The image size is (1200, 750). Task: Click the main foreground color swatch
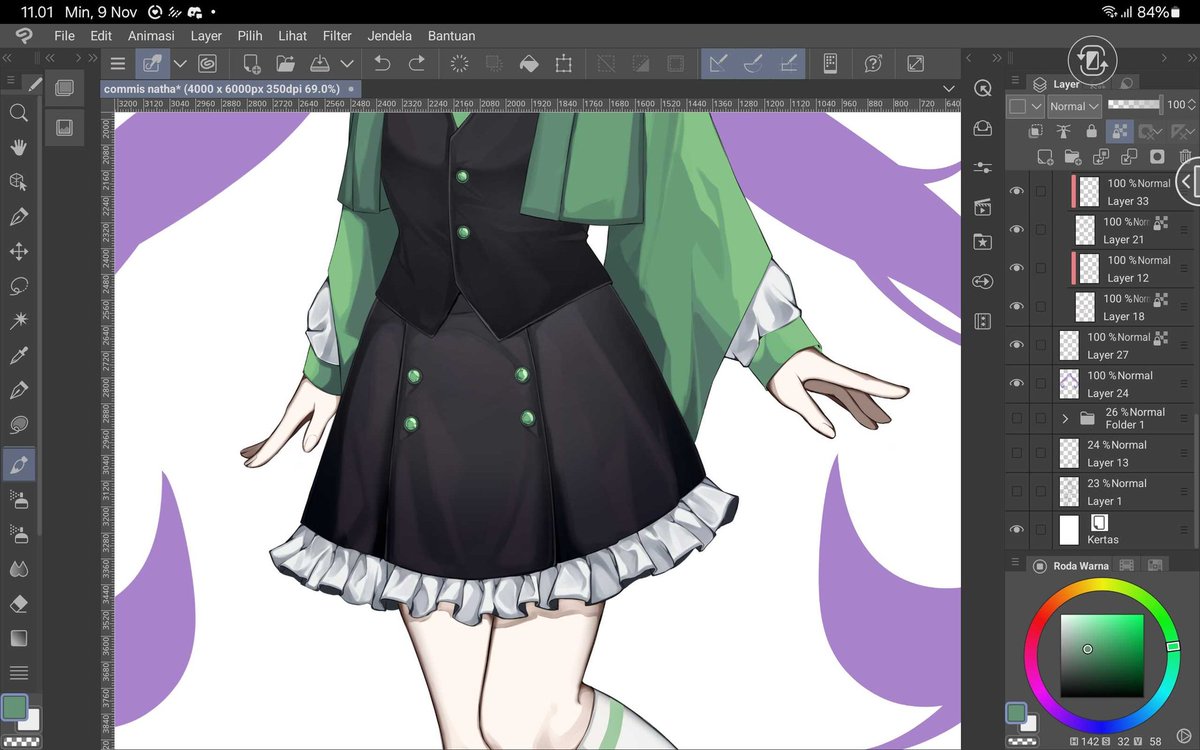tap(14, 707)
